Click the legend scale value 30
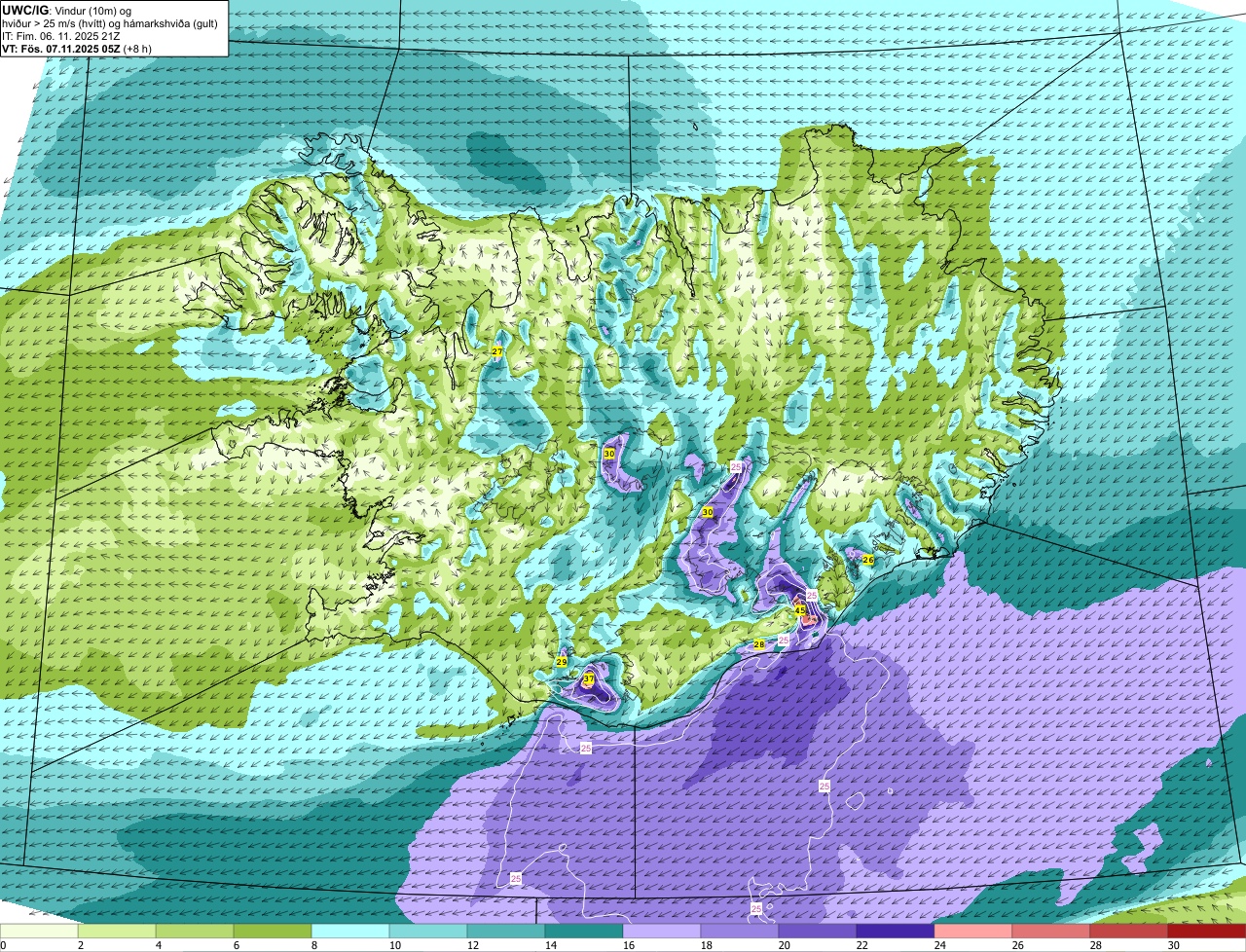Image resolution: width=1246 pixels, height=952 pixels. pyautogui.click(x=1173, y=945)
